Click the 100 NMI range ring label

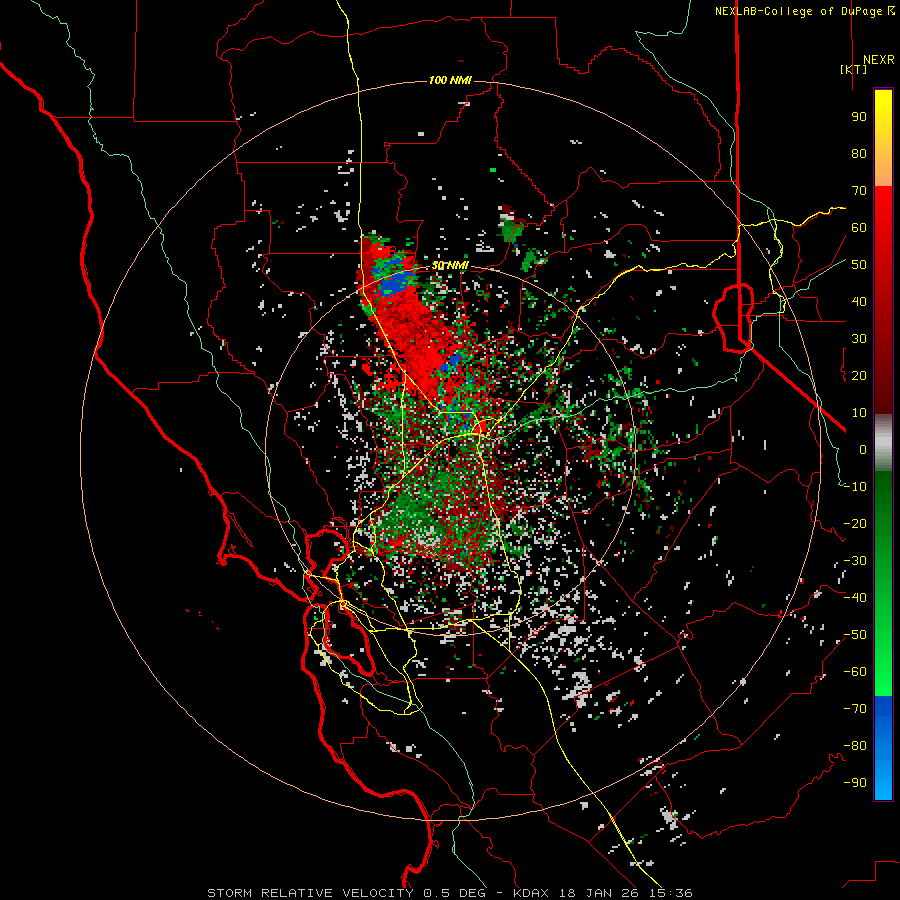point(450,80)
